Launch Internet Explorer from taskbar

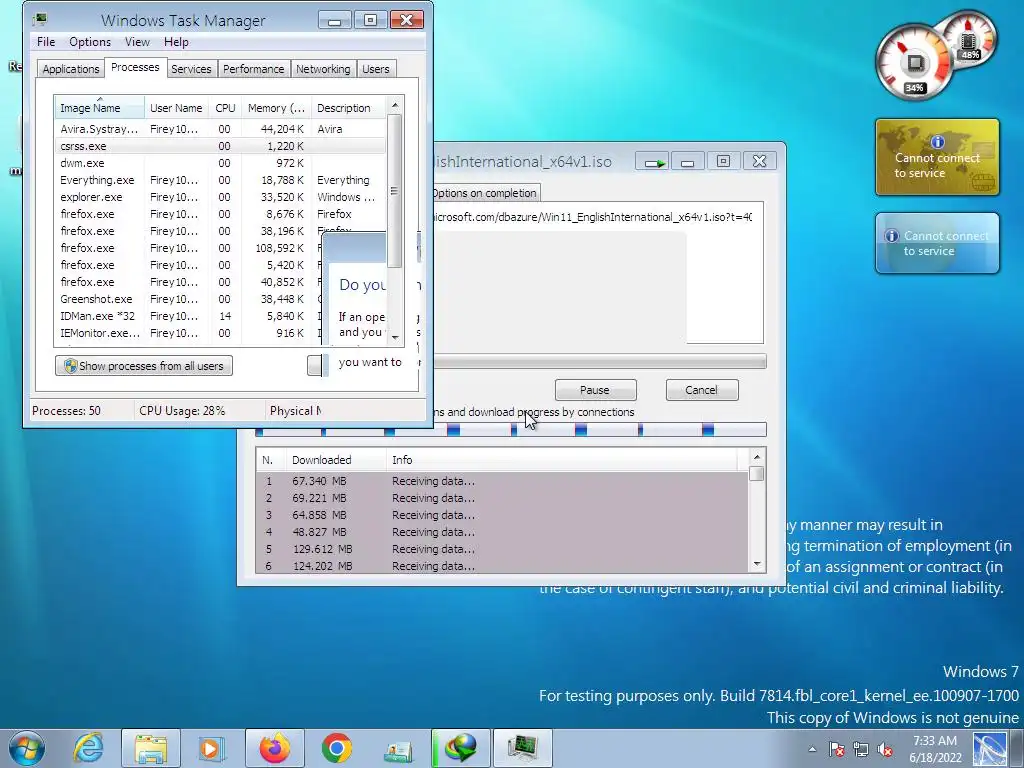(x=89, y=748)
